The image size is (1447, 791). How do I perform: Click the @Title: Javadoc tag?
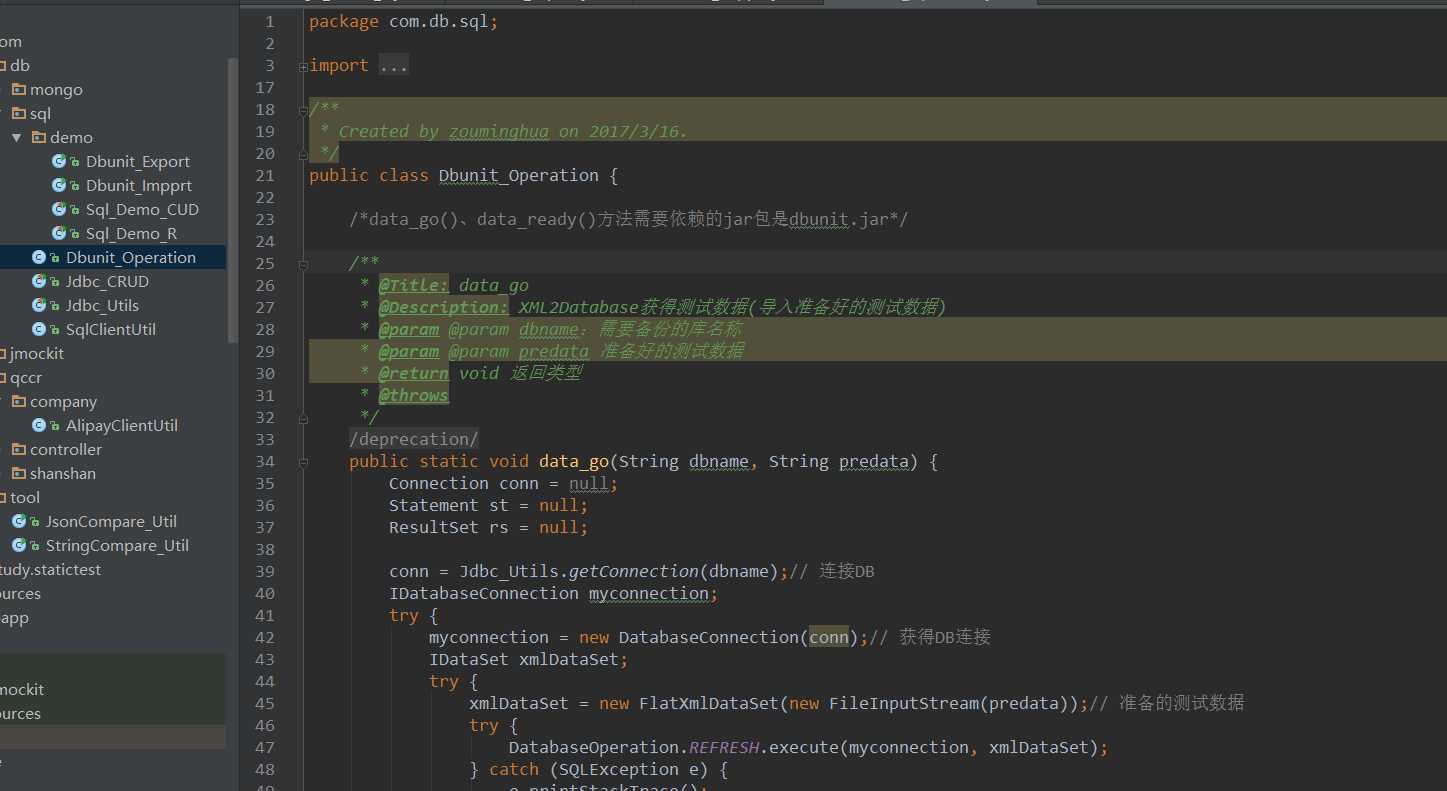[413, 285]
